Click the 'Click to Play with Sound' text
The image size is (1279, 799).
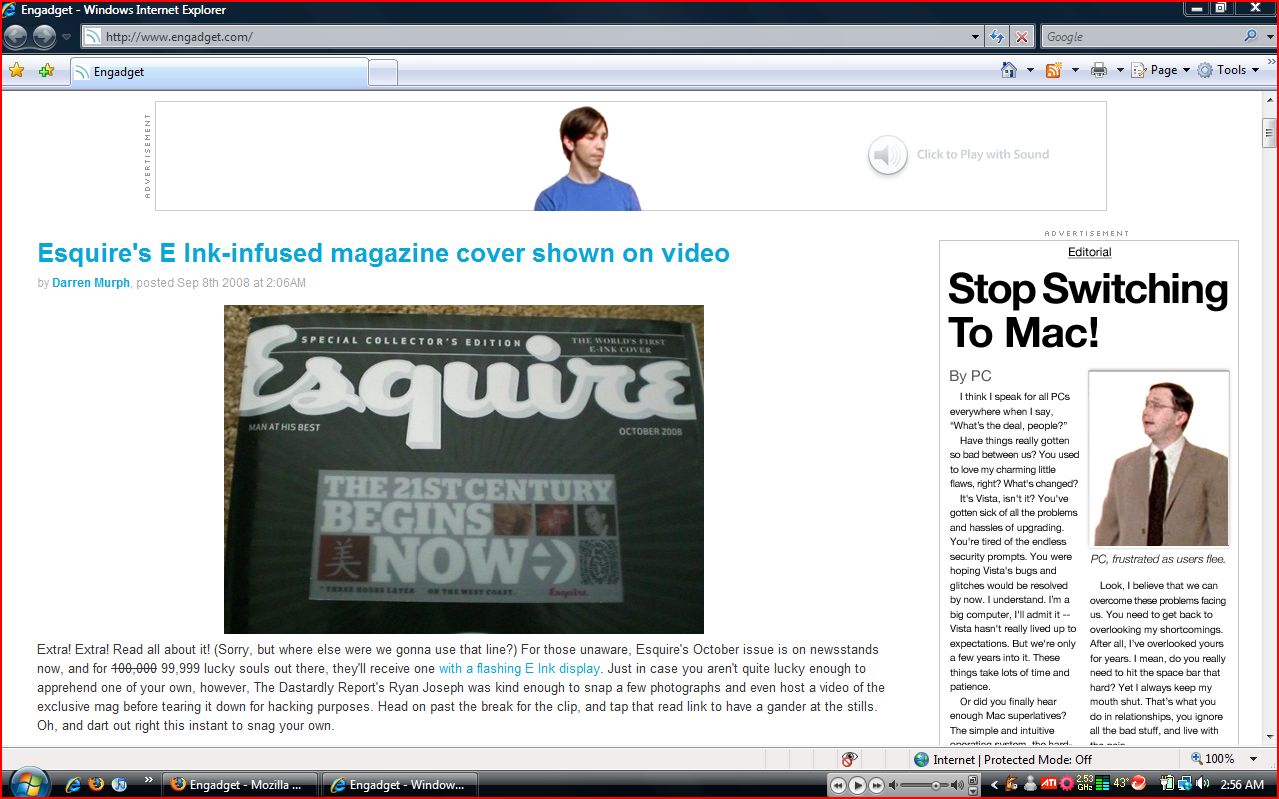tap(983, 154)
